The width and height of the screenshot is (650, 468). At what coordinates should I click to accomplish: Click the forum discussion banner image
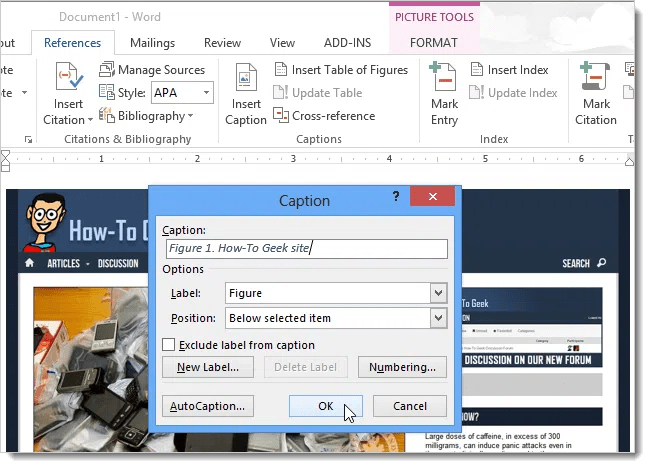tap(531, 327)
